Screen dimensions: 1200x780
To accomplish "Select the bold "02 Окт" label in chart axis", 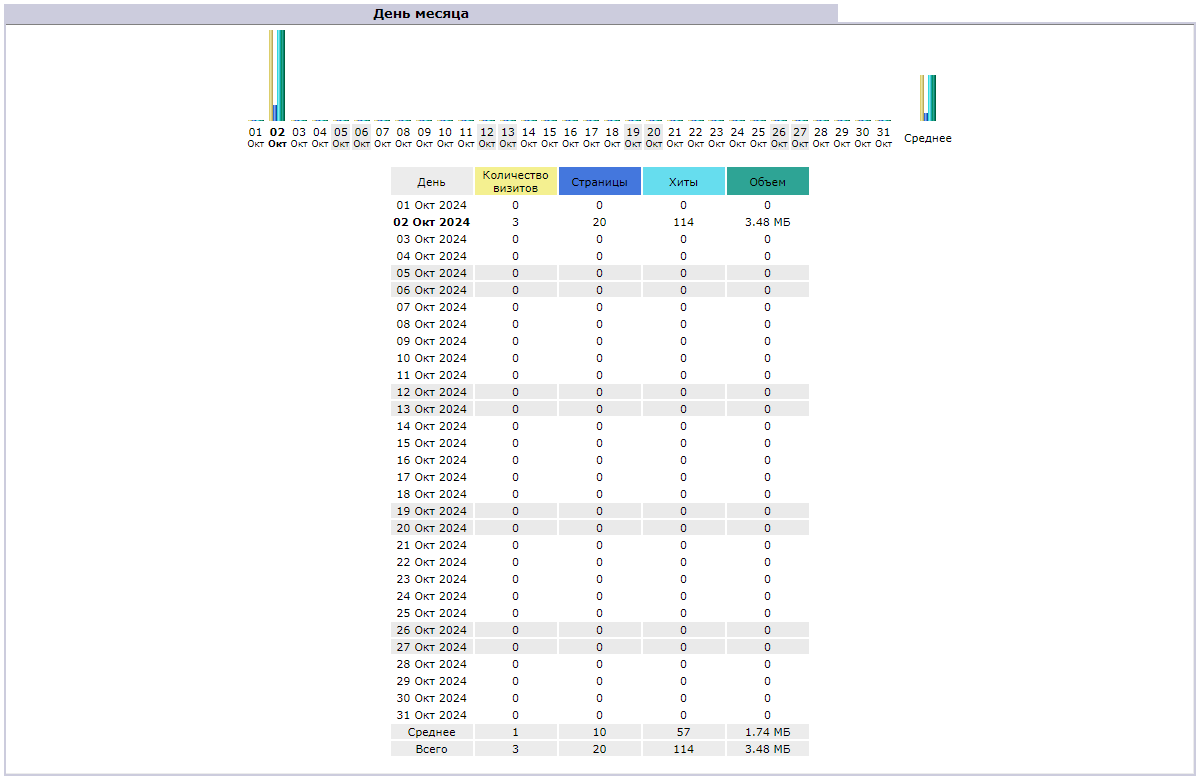I will [277, 137].
